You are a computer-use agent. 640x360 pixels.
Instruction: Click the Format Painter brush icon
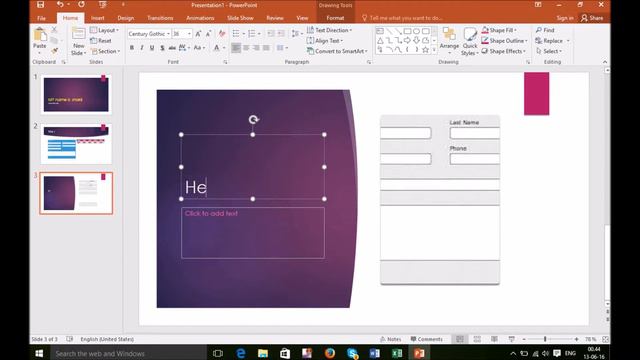tap(54, 51)
